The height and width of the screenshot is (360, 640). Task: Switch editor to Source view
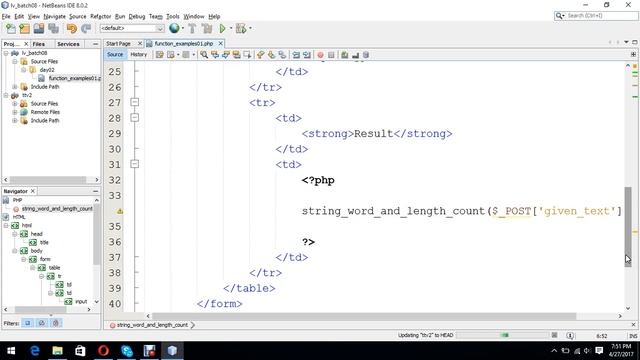(x=115, y=54)
